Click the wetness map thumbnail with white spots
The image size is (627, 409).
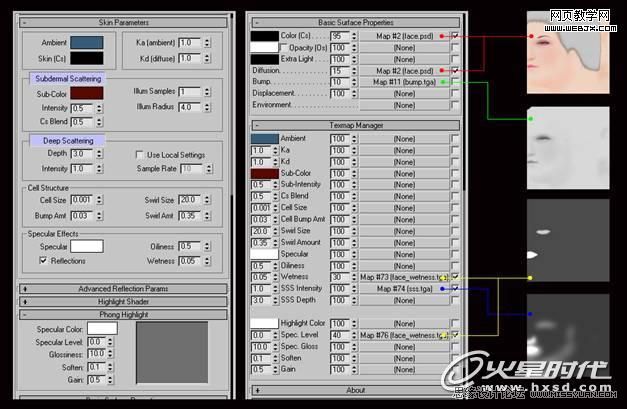tap(568, 240)
